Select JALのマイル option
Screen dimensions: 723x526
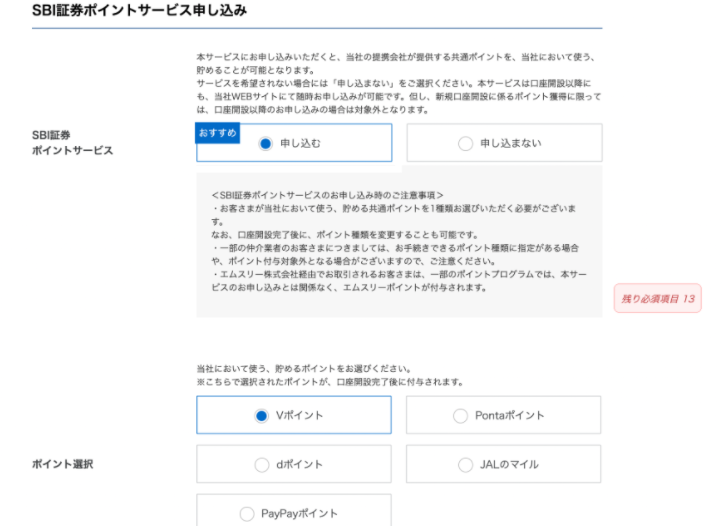coord(464,465)
